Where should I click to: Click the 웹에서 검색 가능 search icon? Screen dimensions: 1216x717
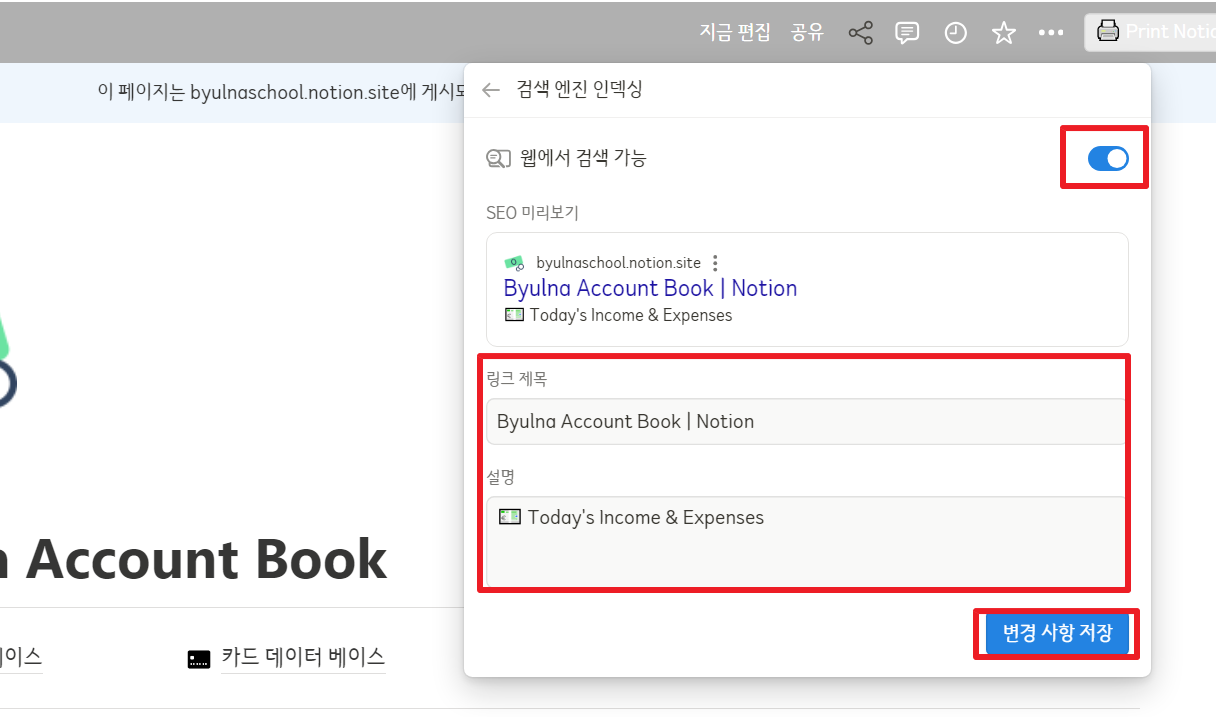[x=498, y=158]
